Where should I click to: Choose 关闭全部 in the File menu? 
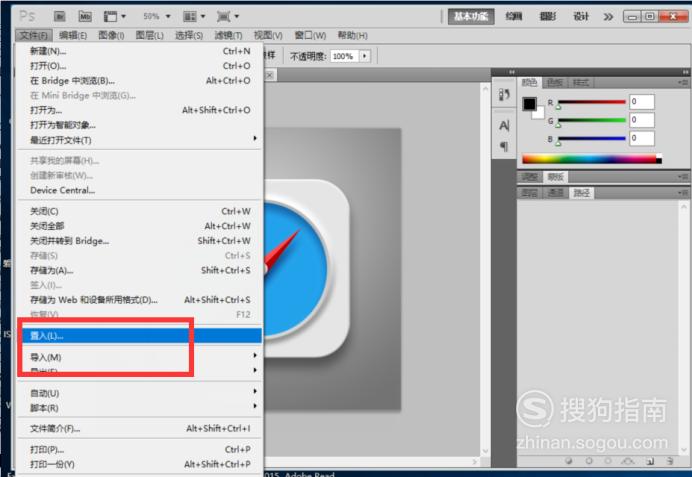coord(140,226)
